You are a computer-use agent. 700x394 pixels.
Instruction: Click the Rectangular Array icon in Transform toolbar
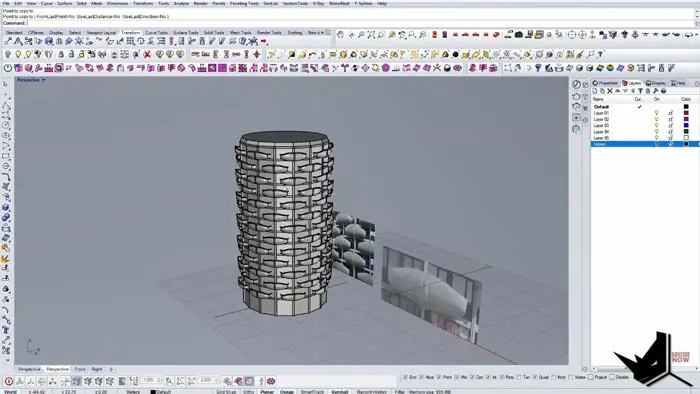click(x=130, y=41)
